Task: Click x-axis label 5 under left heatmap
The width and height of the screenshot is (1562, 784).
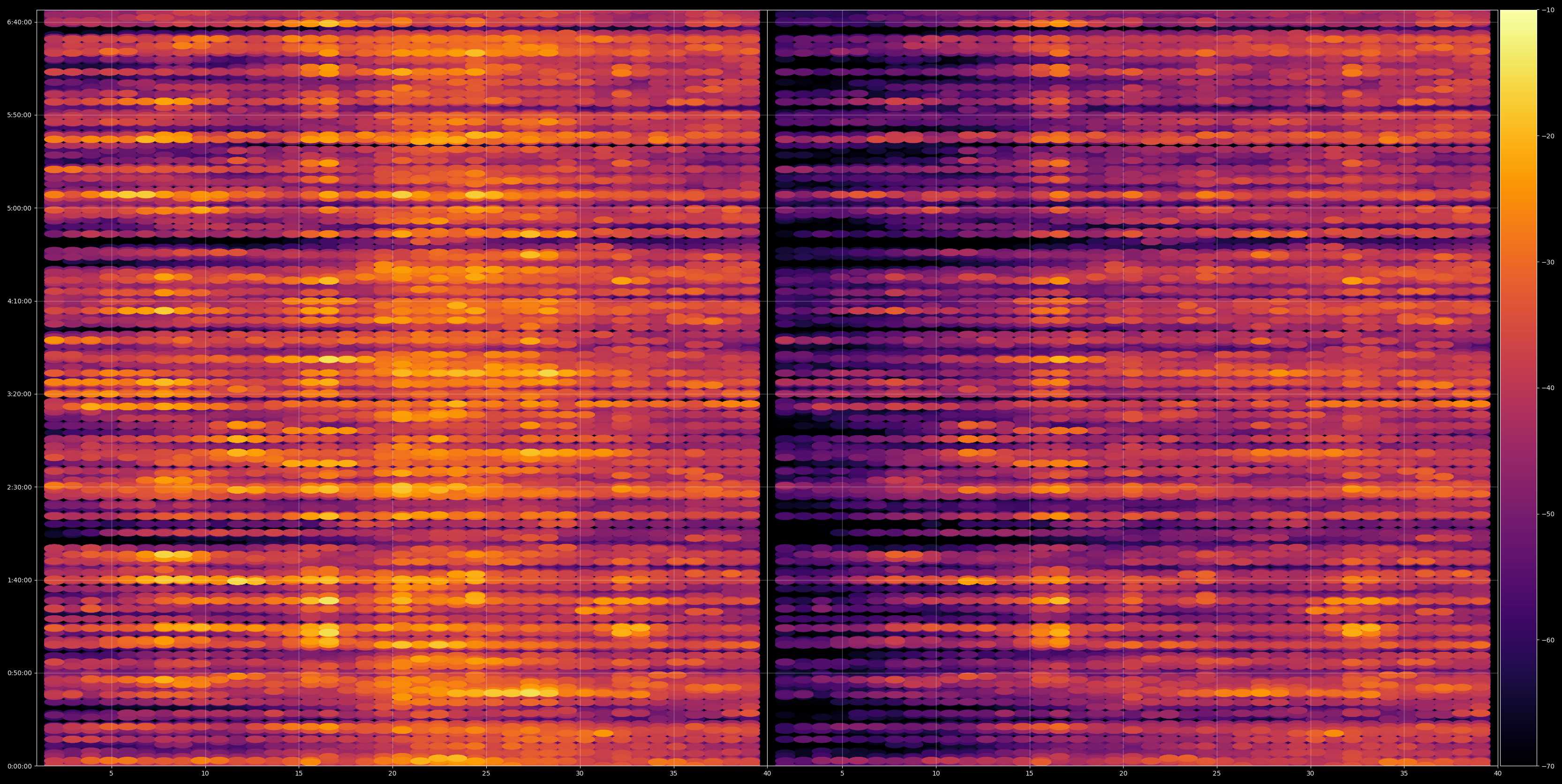Action: point(111,774)
